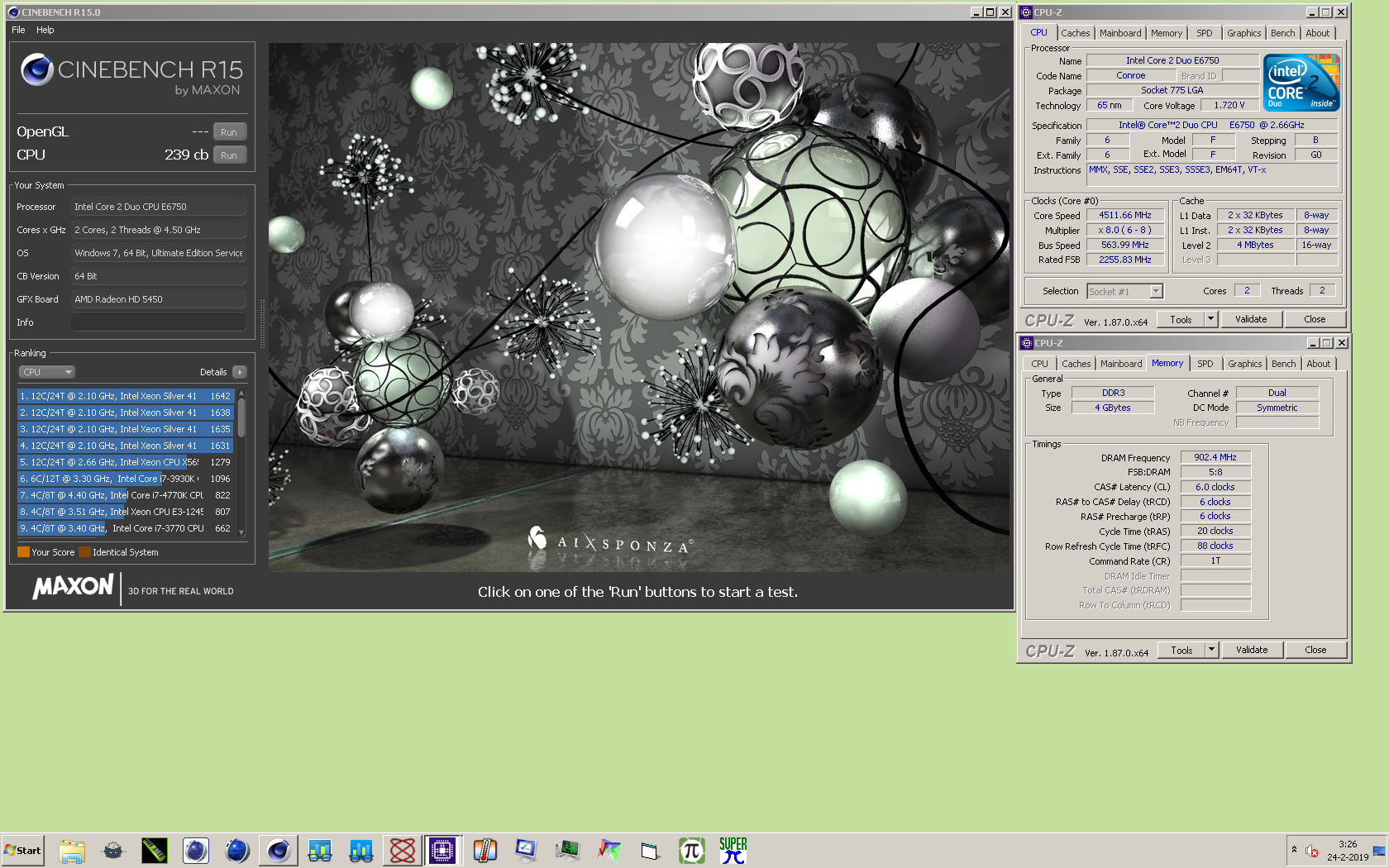Open Bench tab in upper CPU-Z
1389x868 pixels.
pyautogui.click(x=1283, y=33)
